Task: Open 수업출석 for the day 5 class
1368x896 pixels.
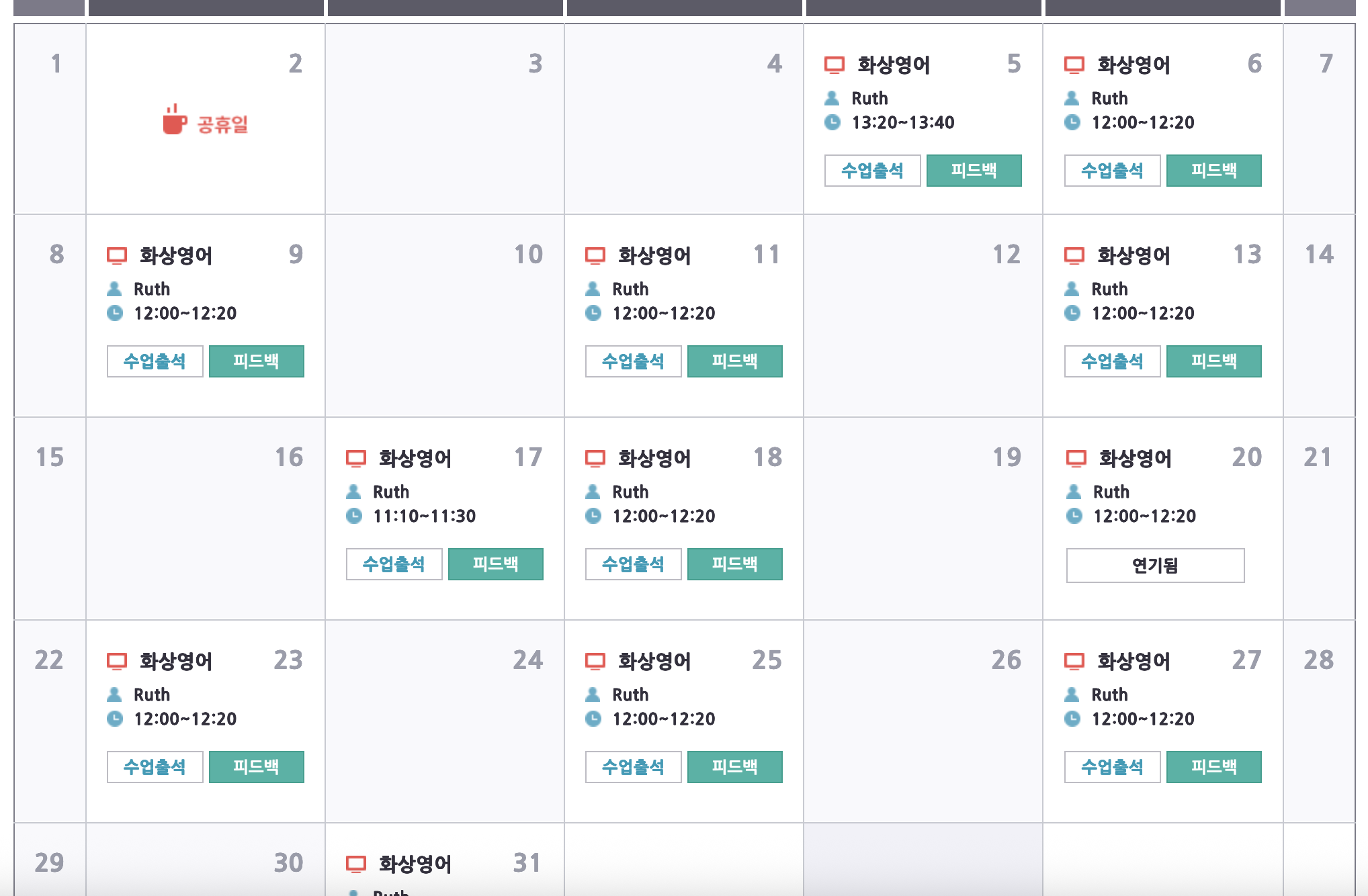Action: pyautogui.click(x=872, y=171)
